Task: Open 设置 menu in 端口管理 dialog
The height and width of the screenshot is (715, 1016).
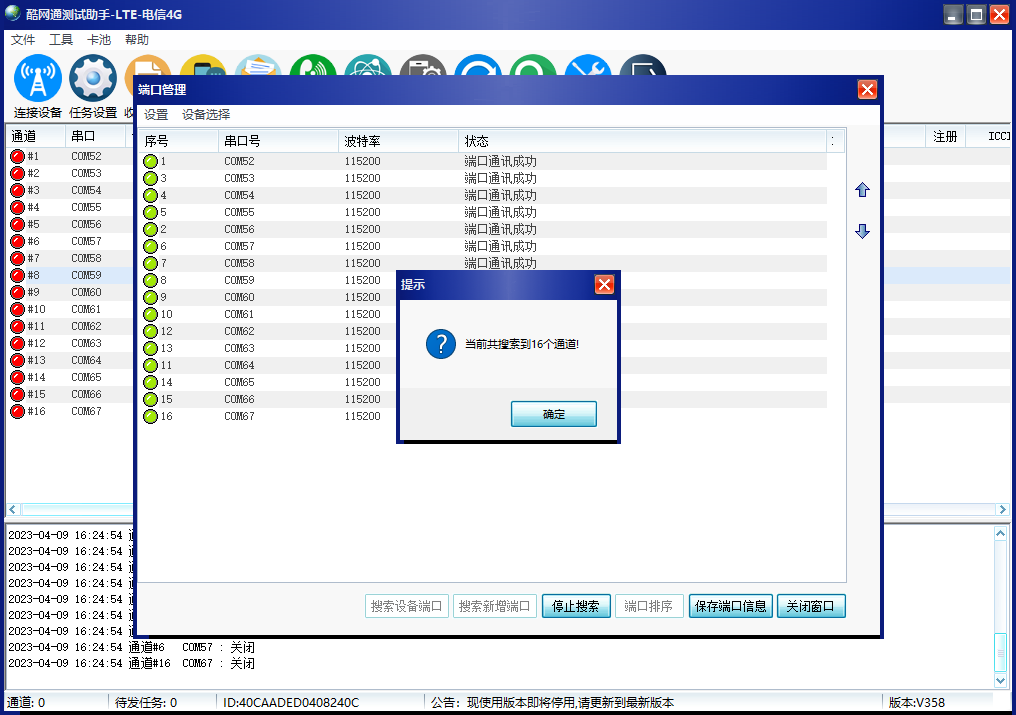Action: click(x=156, y=115)
